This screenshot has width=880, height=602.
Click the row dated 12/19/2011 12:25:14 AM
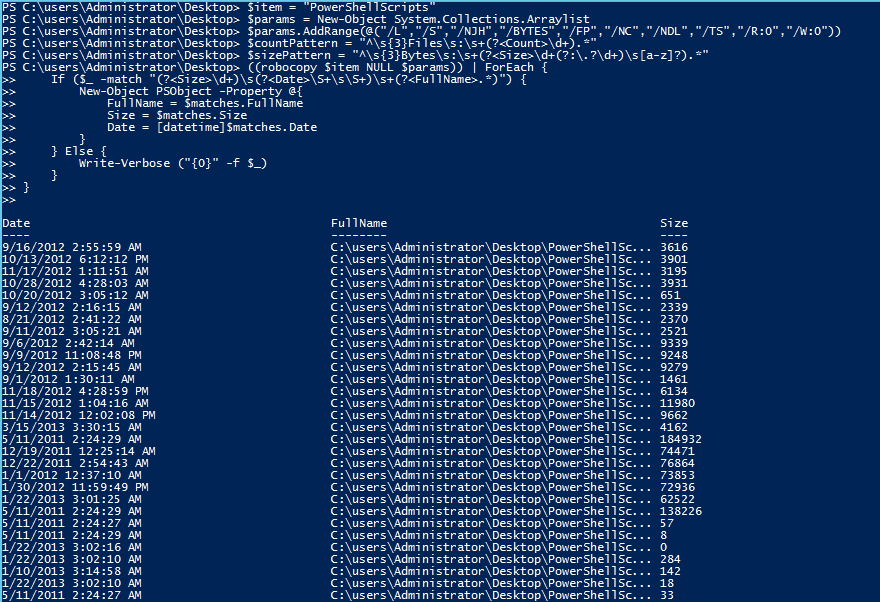[x=348, y=451]
